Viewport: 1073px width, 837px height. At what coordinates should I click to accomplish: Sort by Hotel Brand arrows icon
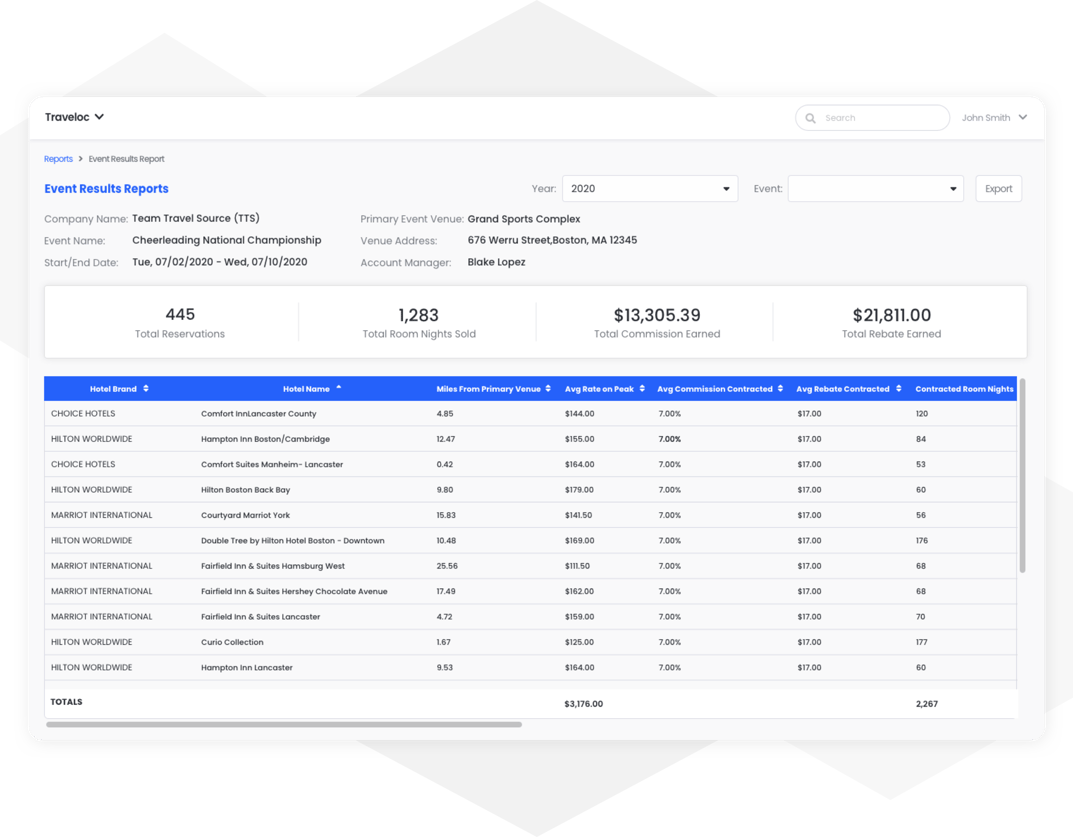pos(146,389)
